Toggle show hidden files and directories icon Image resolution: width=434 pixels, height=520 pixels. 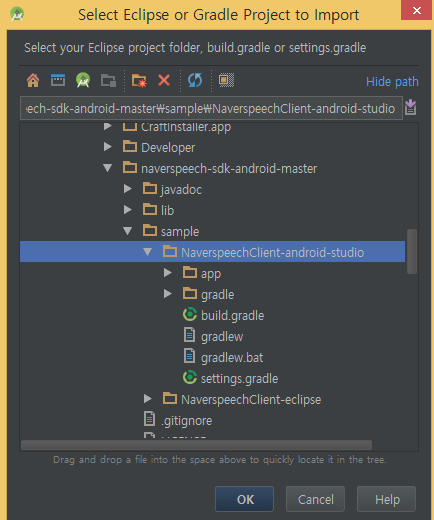(226, 80)
